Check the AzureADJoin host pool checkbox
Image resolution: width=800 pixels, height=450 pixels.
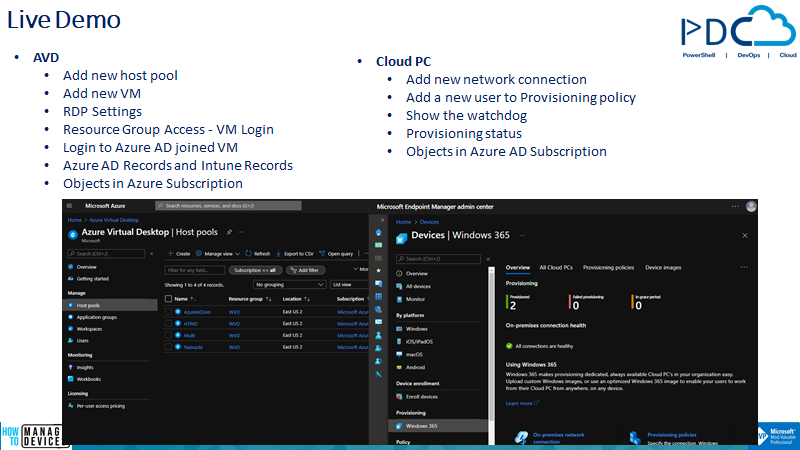(168, 312)
